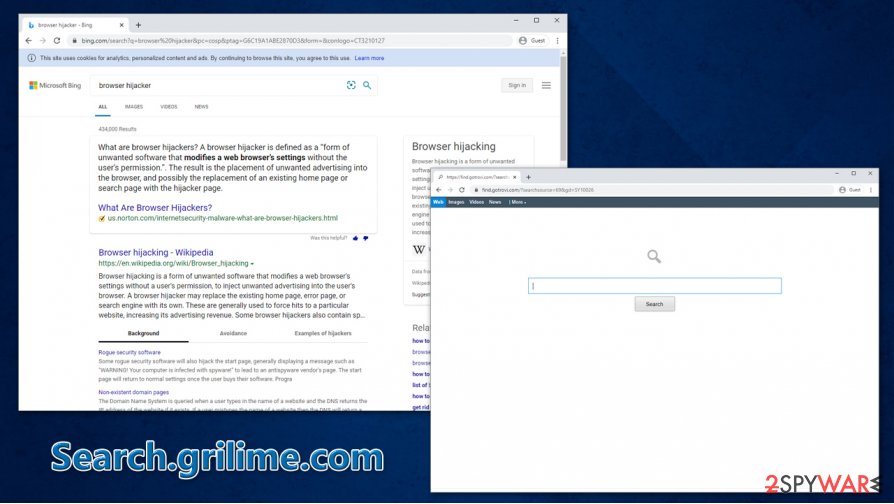The image size is (894, 504).
Task: Open the Chrome menu in the Bing window
Action: (x=557, y=40)
